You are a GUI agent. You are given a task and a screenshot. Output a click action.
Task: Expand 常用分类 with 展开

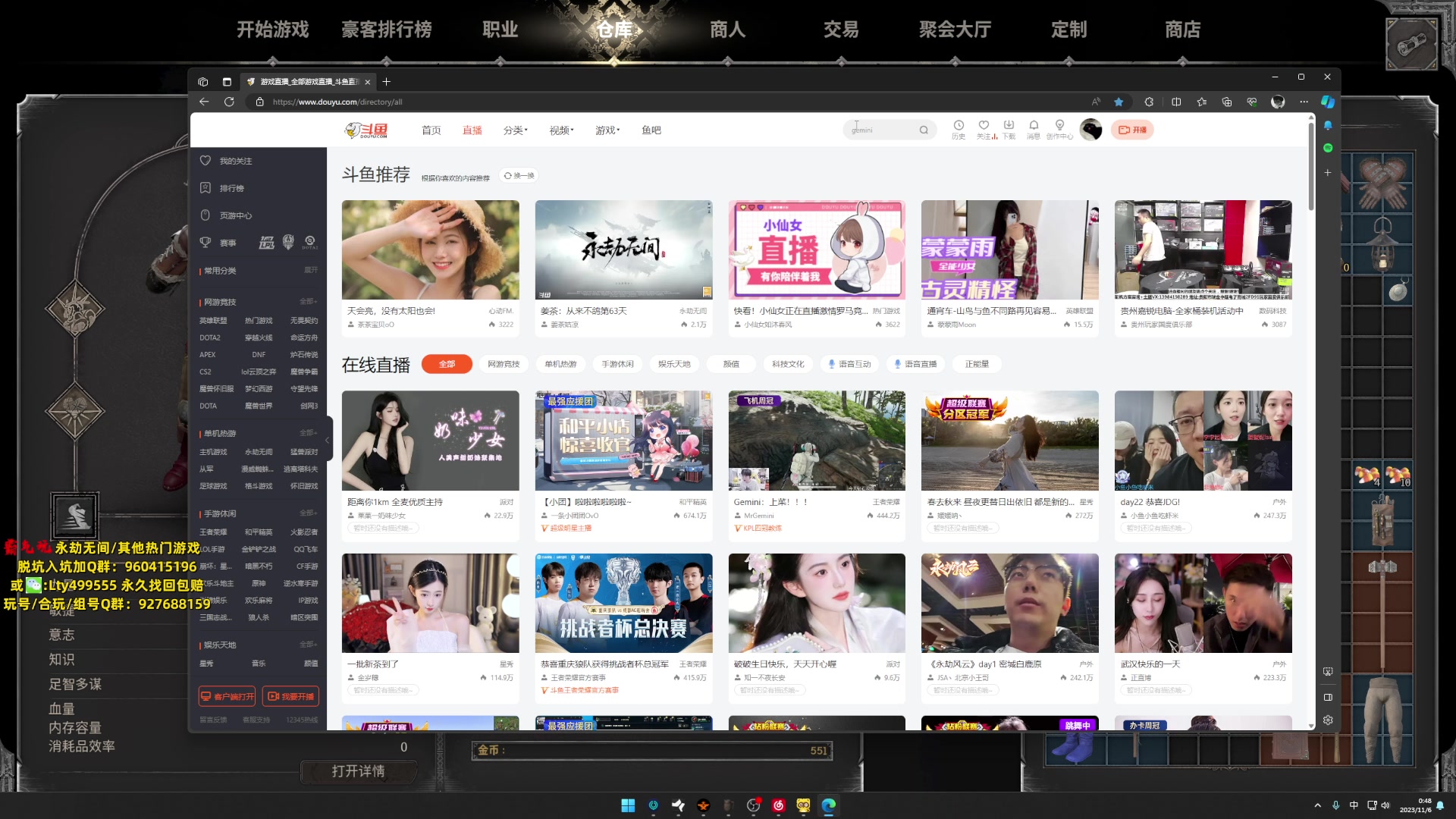311,270
